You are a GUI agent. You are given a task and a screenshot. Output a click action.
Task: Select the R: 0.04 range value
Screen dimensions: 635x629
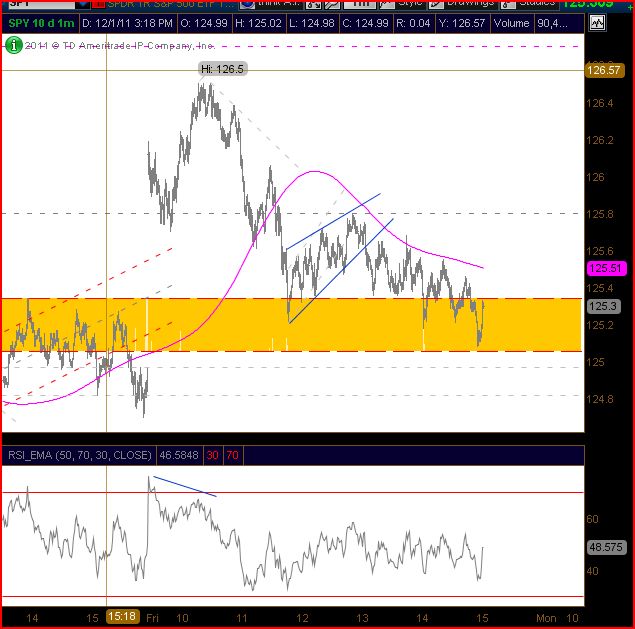pyautogui.click(x=413, y=23)
